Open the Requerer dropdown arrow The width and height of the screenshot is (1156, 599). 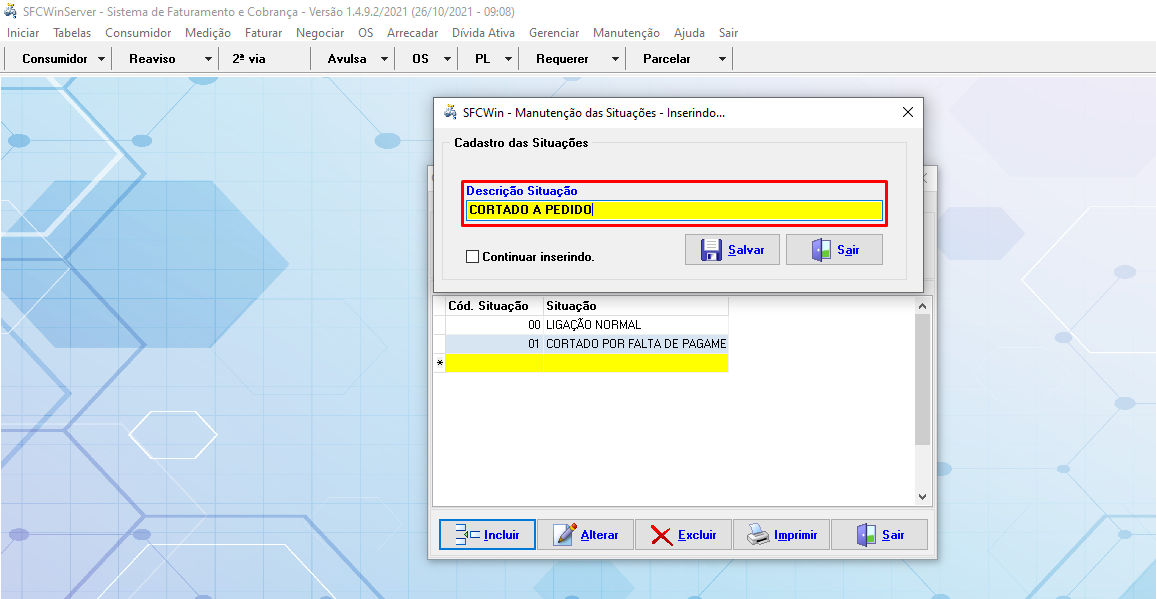[615, 59]
